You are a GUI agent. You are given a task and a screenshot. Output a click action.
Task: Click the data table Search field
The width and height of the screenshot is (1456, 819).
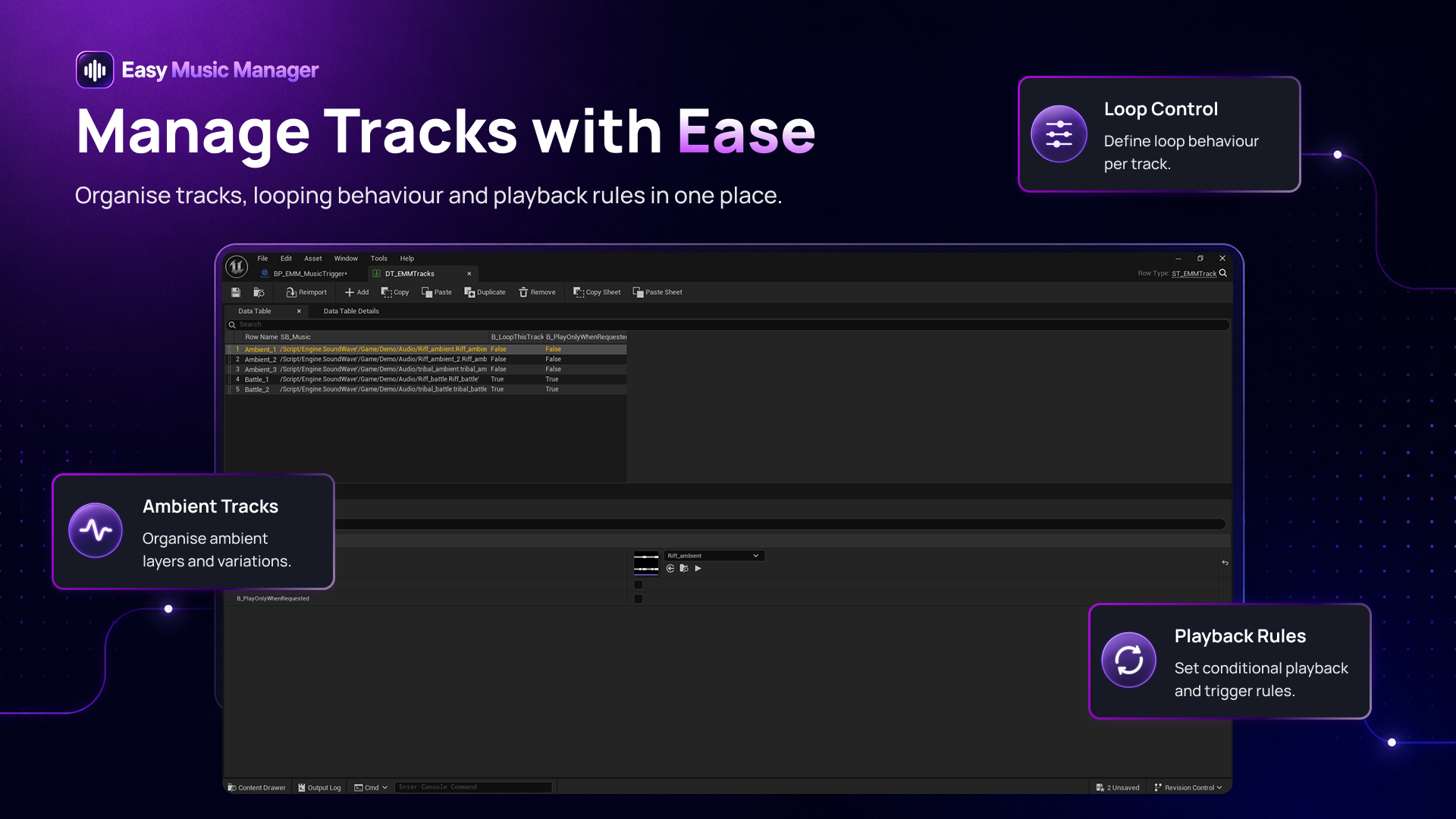pos(728,325)
